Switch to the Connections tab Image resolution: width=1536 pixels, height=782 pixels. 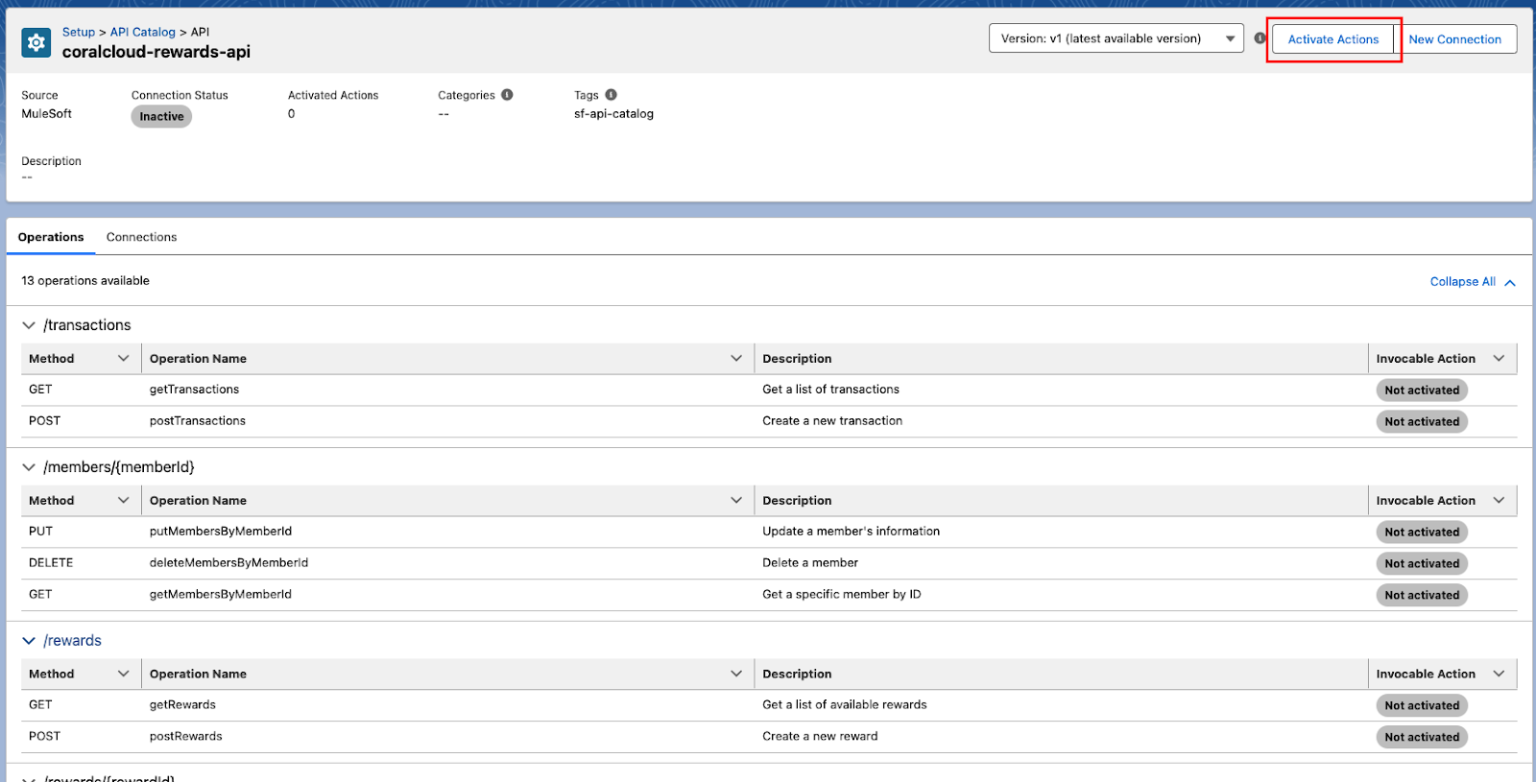tap(140, 237)
